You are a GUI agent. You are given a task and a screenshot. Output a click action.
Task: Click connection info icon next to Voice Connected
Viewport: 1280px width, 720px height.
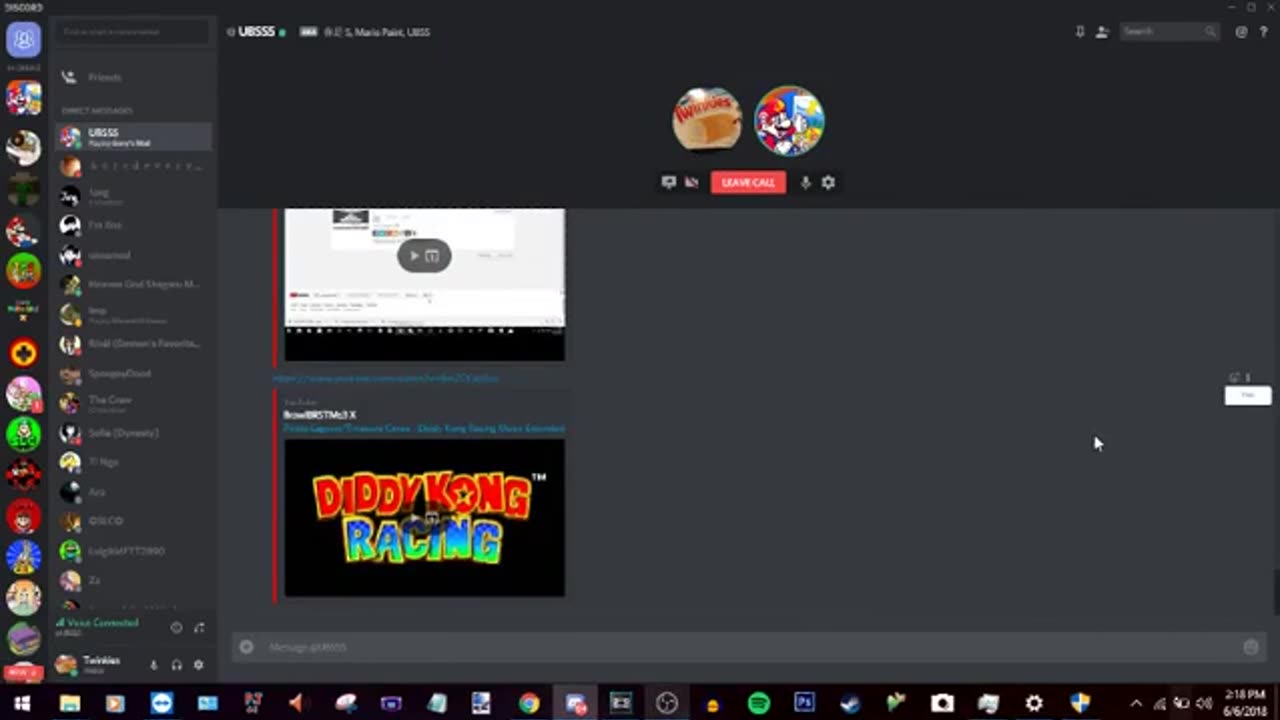[x=176, y=628]
